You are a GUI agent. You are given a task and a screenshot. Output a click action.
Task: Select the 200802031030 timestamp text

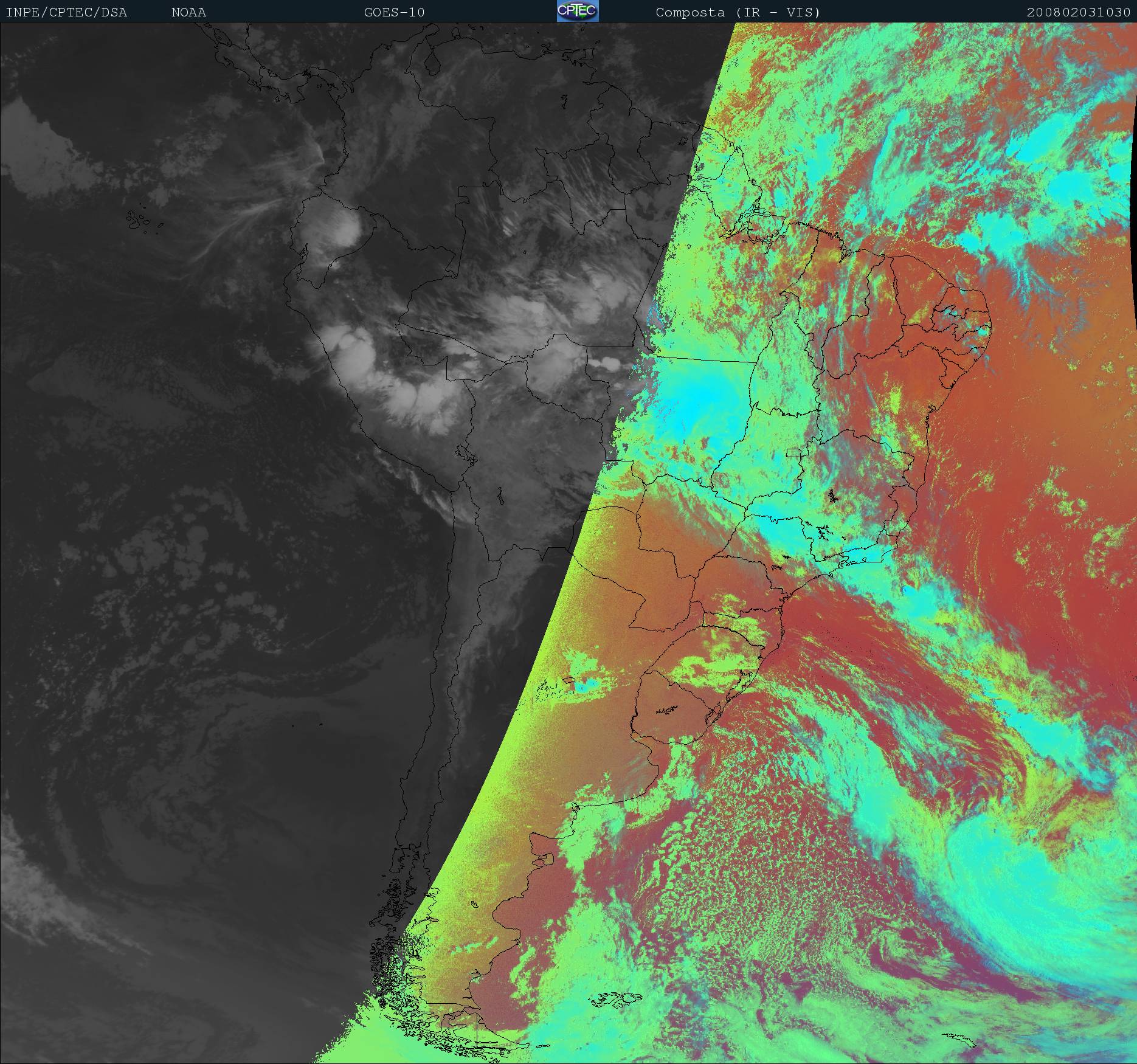(x=1078, y=12)
